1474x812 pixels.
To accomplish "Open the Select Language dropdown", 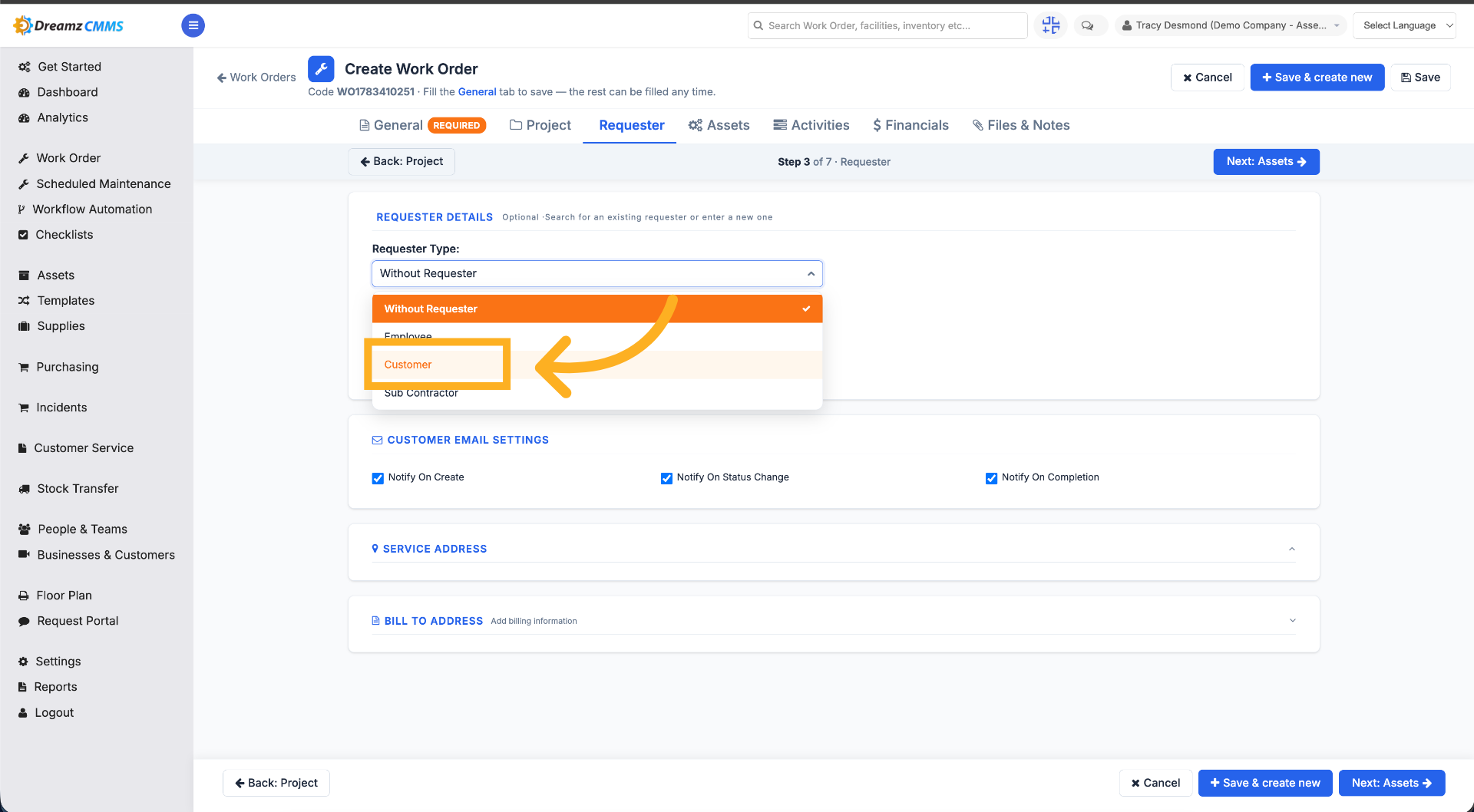I will tap(1404, 25).
